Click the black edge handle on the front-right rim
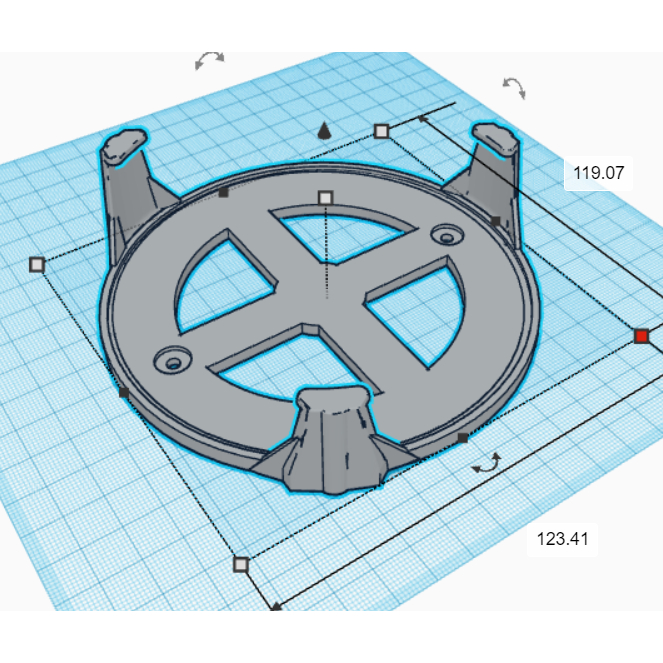The image size is (663, 663). pyautogui.click(x=462, y=438)
